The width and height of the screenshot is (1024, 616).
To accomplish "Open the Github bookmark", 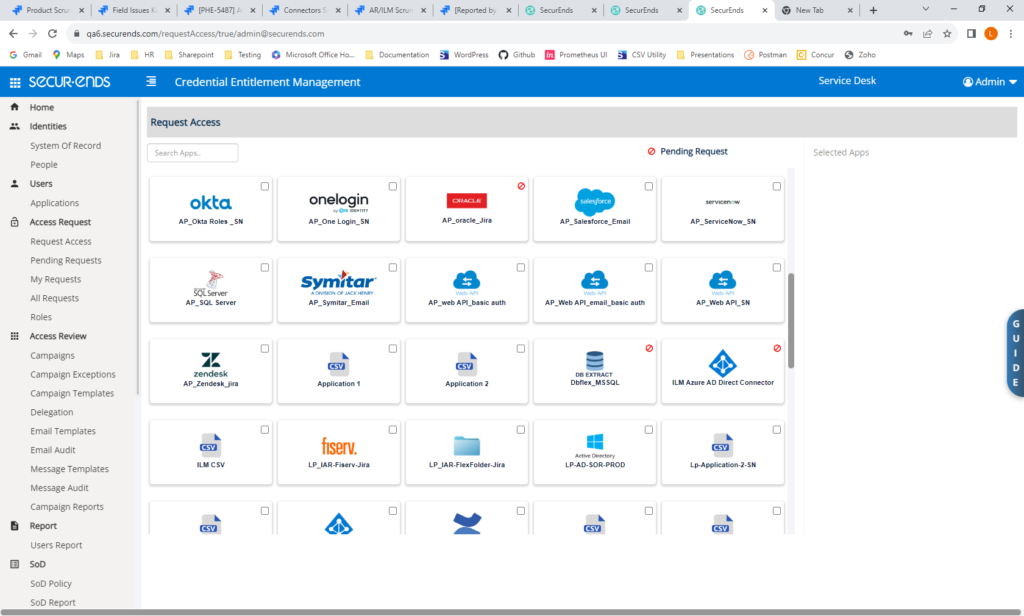I will [x=517, y=55].
